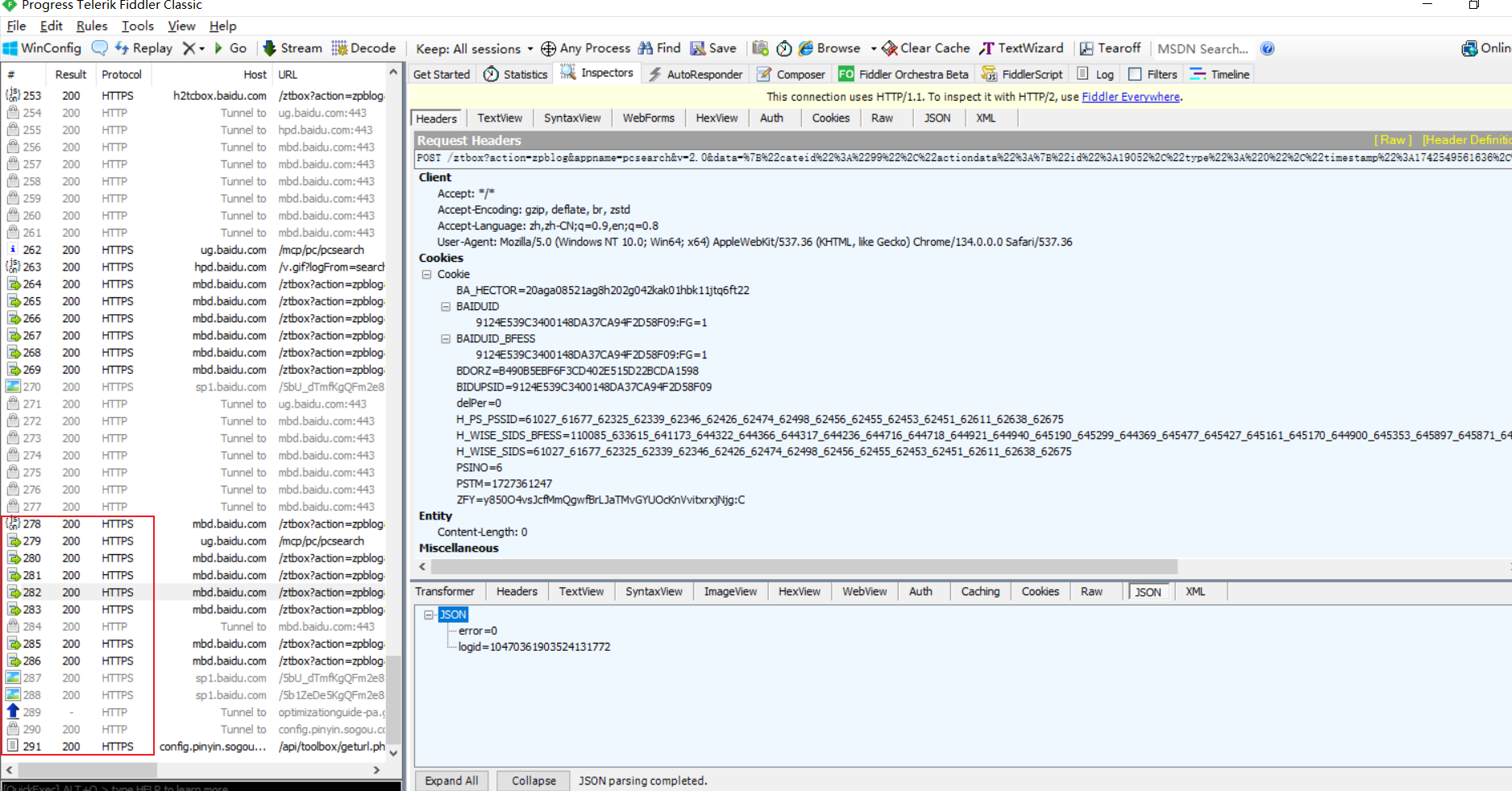This screenshot has width=1512, height=791.
Task: Click the comment bubble icon in toolbar
Action: (99, 48)
